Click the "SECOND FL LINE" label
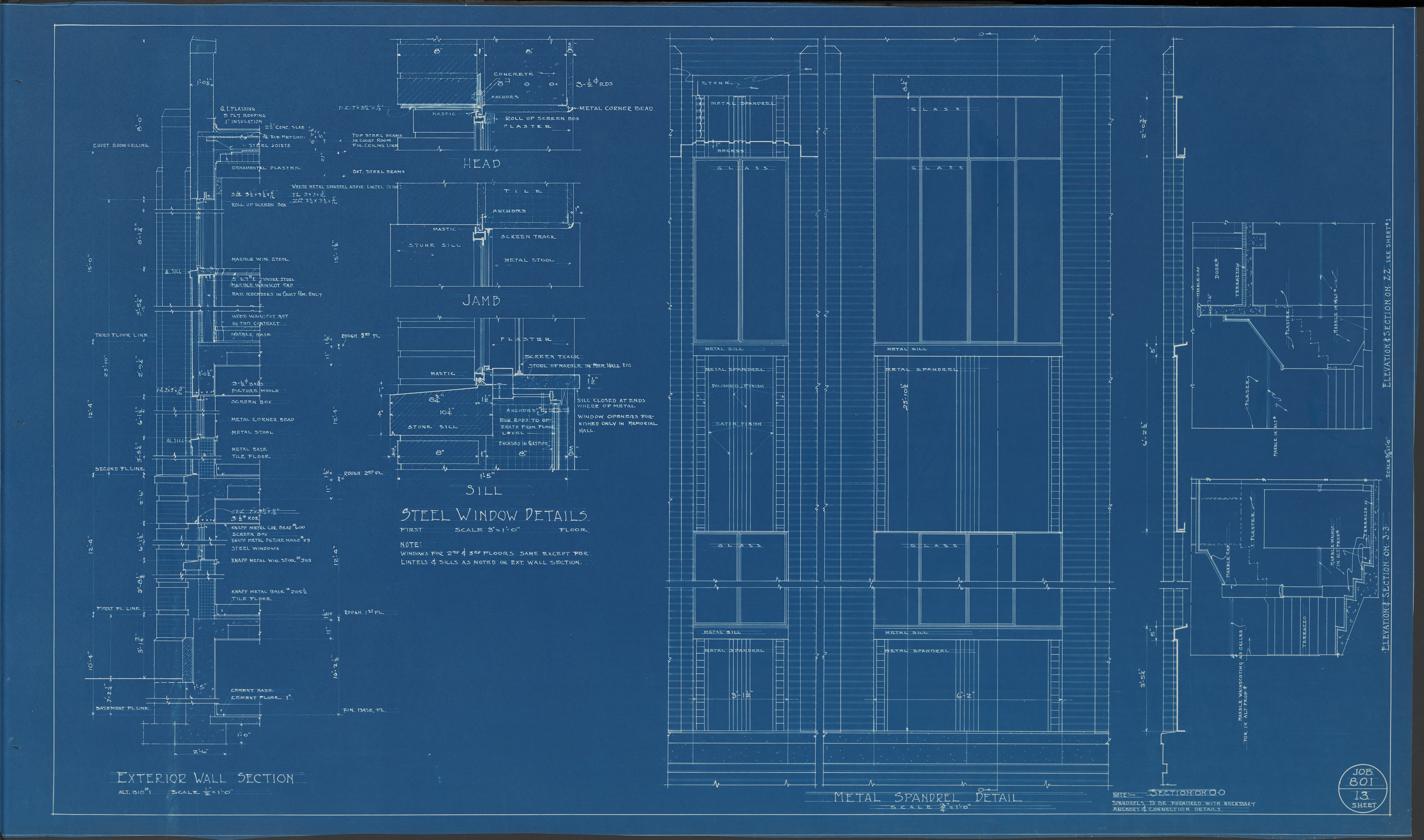1424x840 pixels. point(120,469)
